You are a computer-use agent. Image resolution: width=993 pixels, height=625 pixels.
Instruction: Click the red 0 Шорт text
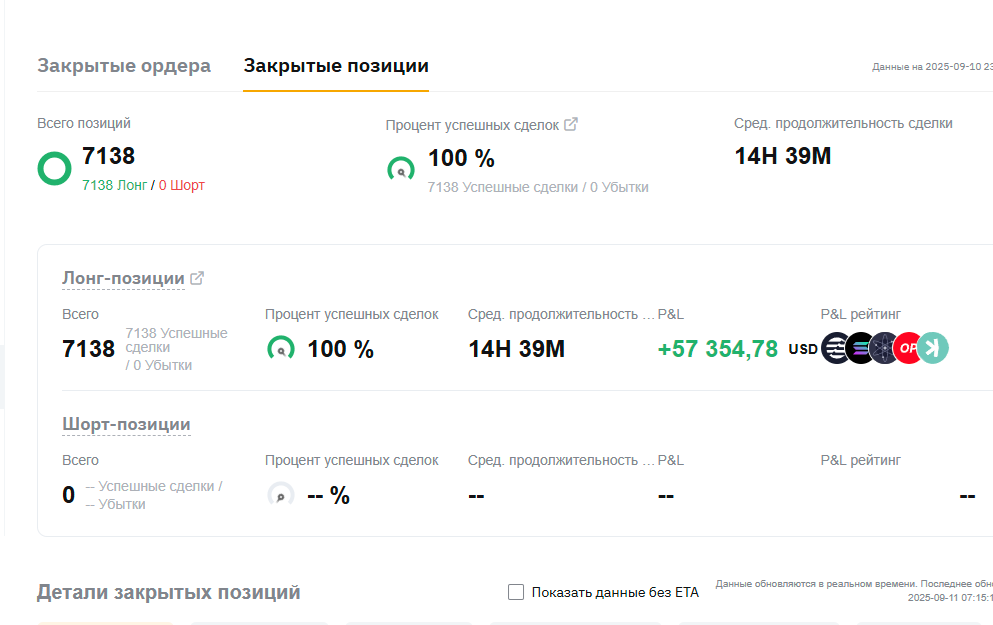[x=181, y=186]
